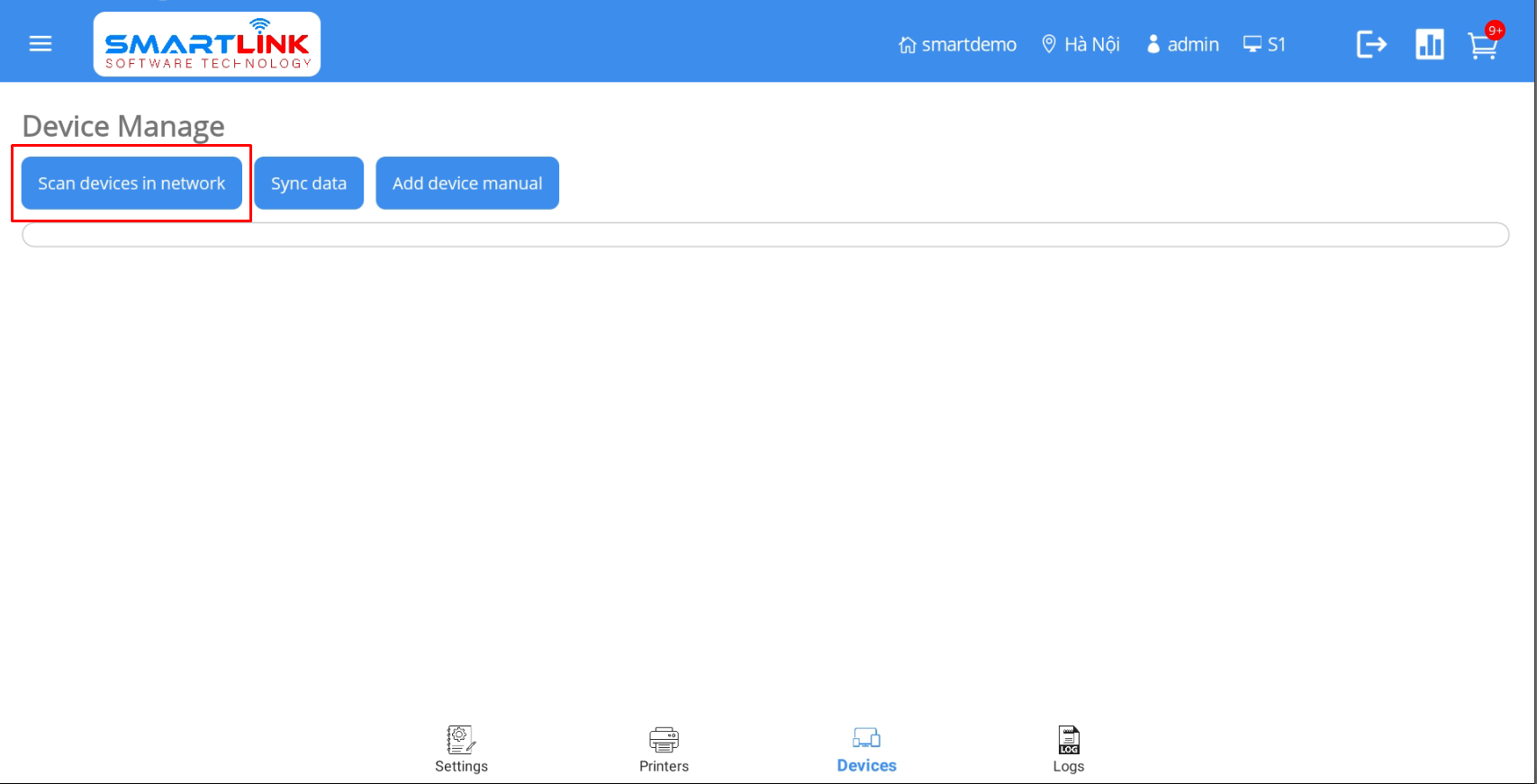The image size is (1537, 784).
Task: Click the Smartlink Software Technology logo
Action: coord(207,44)
